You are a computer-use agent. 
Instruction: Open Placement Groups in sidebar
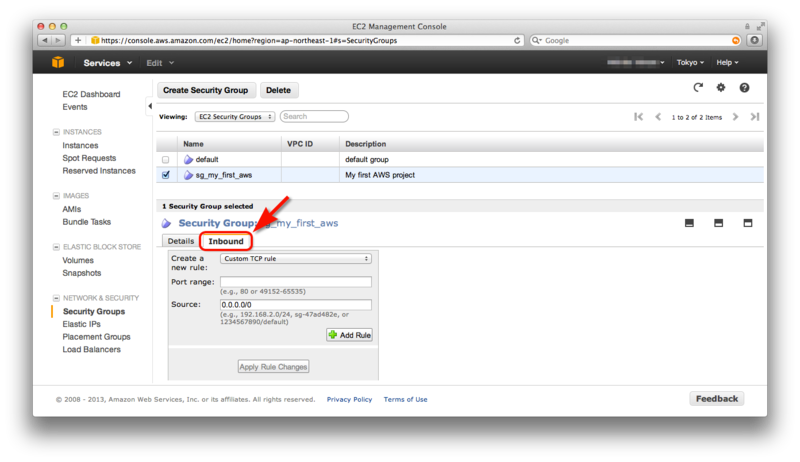coord(96,337)
